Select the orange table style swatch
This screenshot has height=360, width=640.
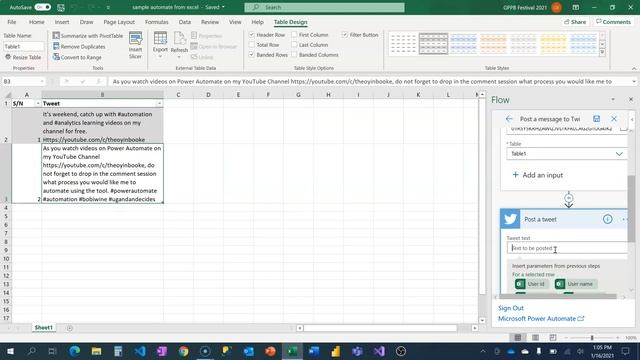[493, 44]
